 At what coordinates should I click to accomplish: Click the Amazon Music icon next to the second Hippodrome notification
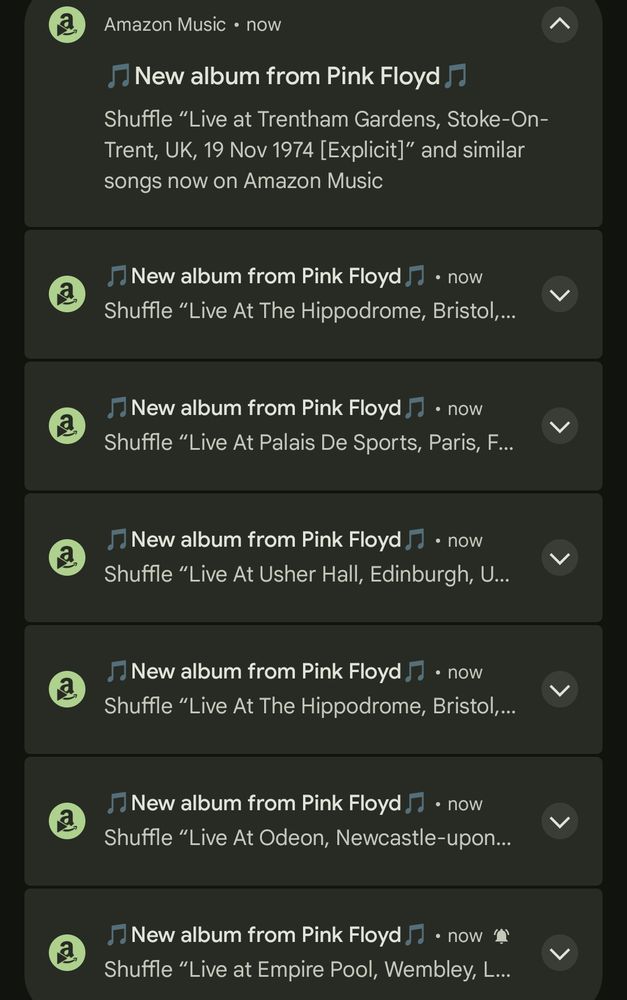point(66,689)
